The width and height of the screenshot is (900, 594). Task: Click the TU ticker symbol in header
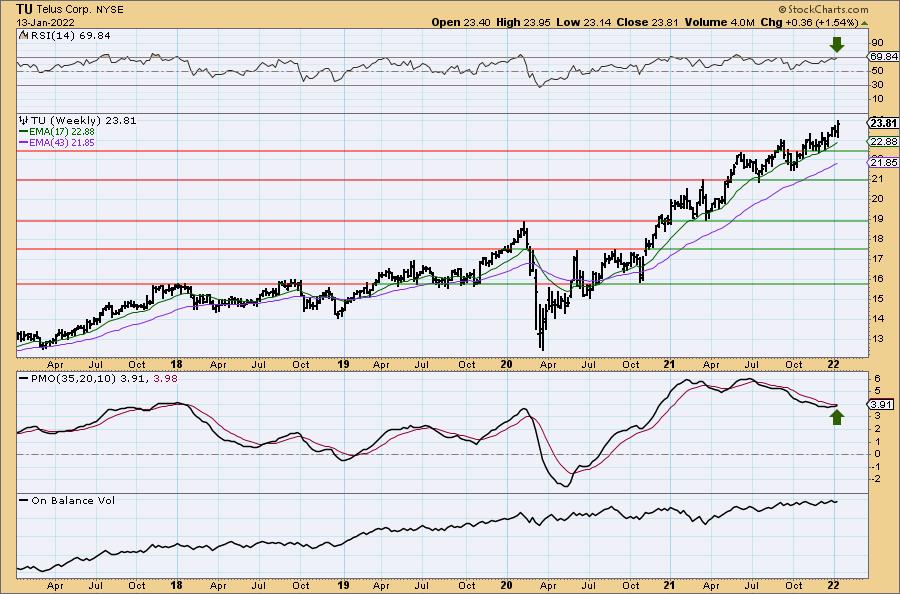pos(24,9)
